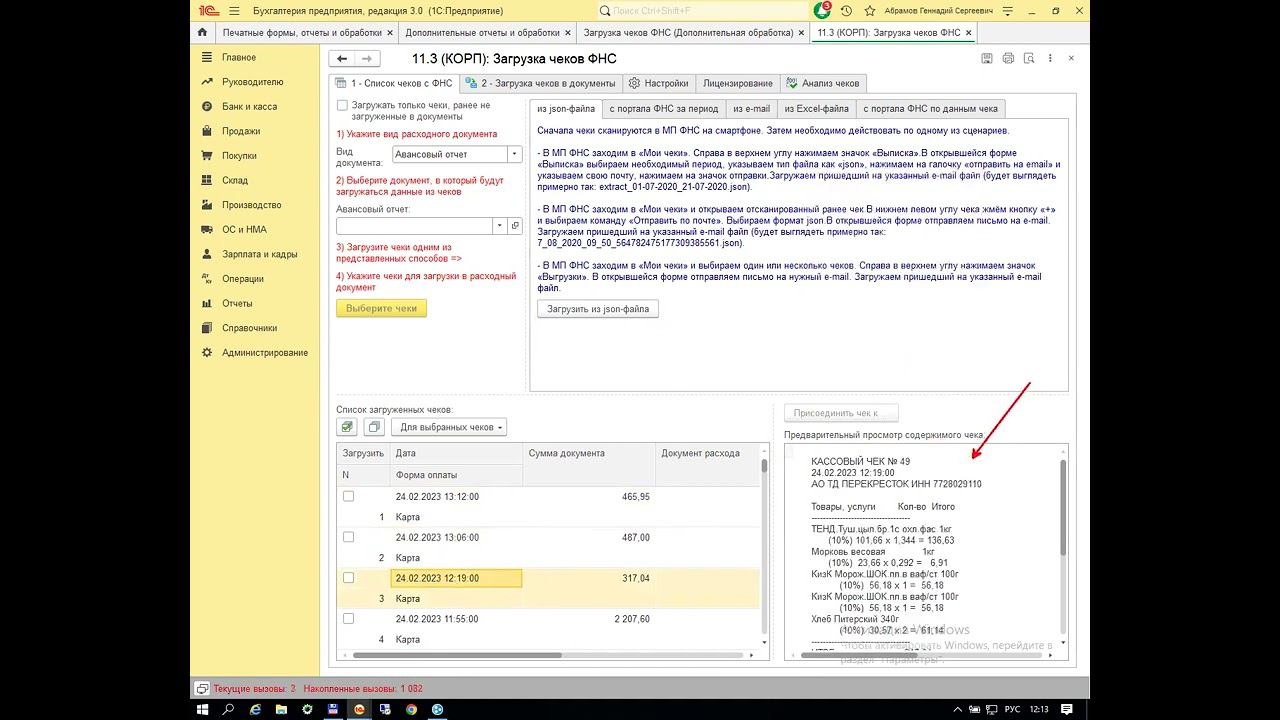The height and width of the screenshot is (720, 1280).
Task: Open 'Для выбранных чеков' dropdown button
Action: coord(449,427)
